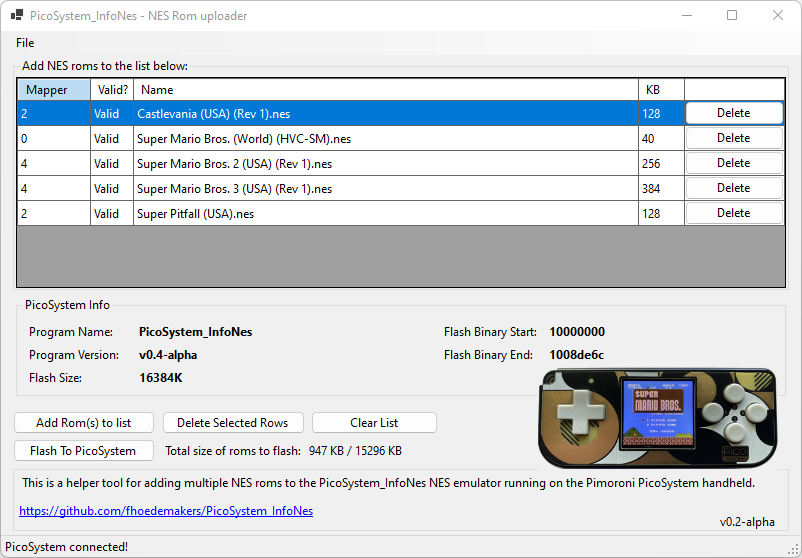This screenshot has width=802, height=558.
Task: Click program name value PicoSystem_InfoNes
Action: 196,332
